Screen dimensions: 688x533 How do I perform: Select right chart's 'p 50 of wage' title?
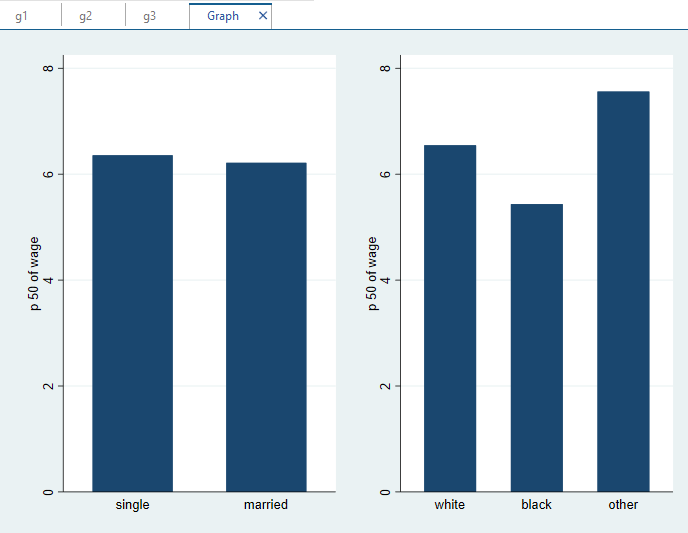(x=373, y=274)
